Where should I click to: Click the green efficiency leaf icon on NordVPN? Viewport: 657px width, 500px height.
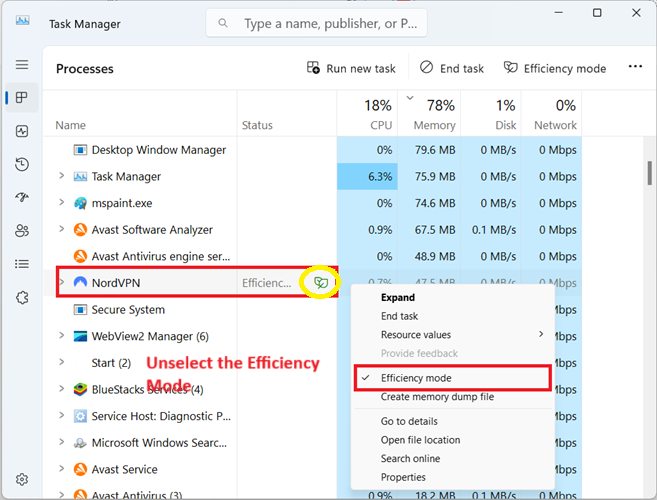point(321,283)
